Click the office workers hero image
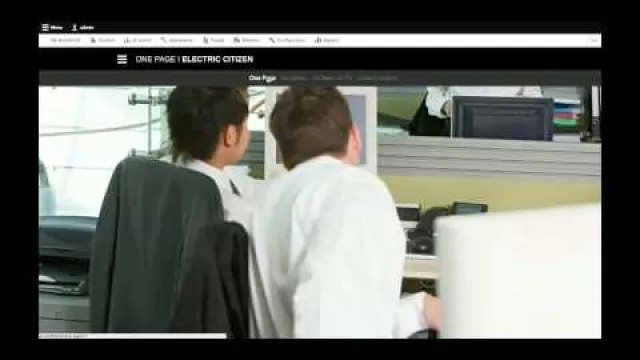Image resolution: width=640 pixels, height=360 pixels. 320,211
